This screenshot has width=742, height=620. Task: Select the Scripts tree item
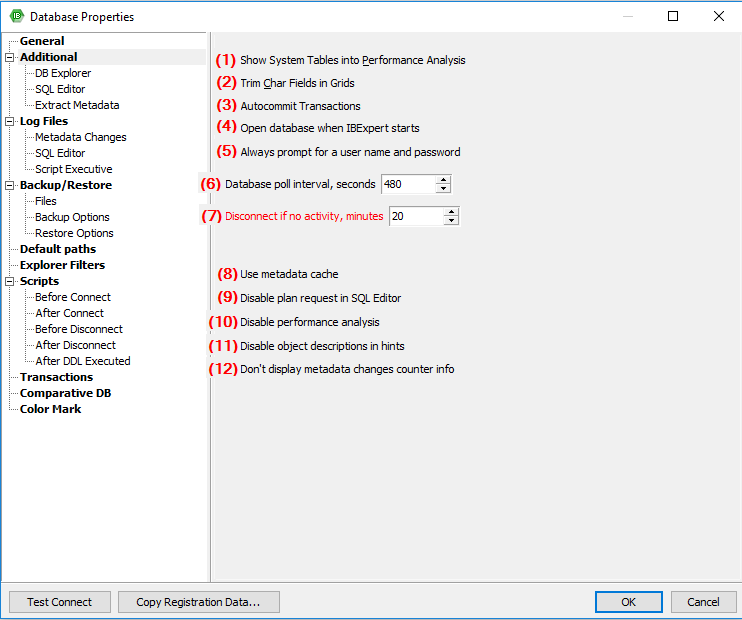[x=39, y=281]
